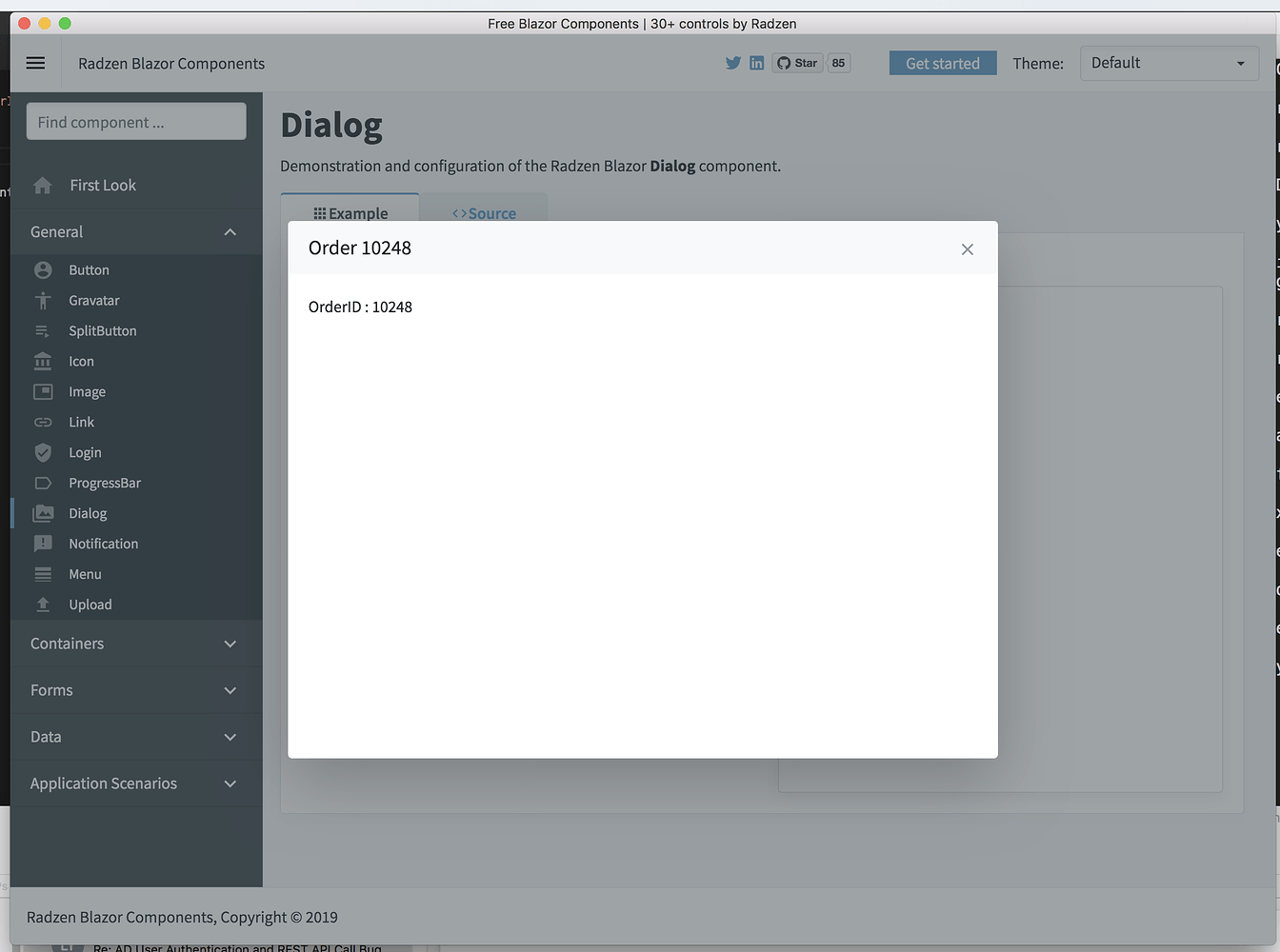Screen dimensions: 1280x952
Task: Expand the Forms section
Action: coord(136,690)
